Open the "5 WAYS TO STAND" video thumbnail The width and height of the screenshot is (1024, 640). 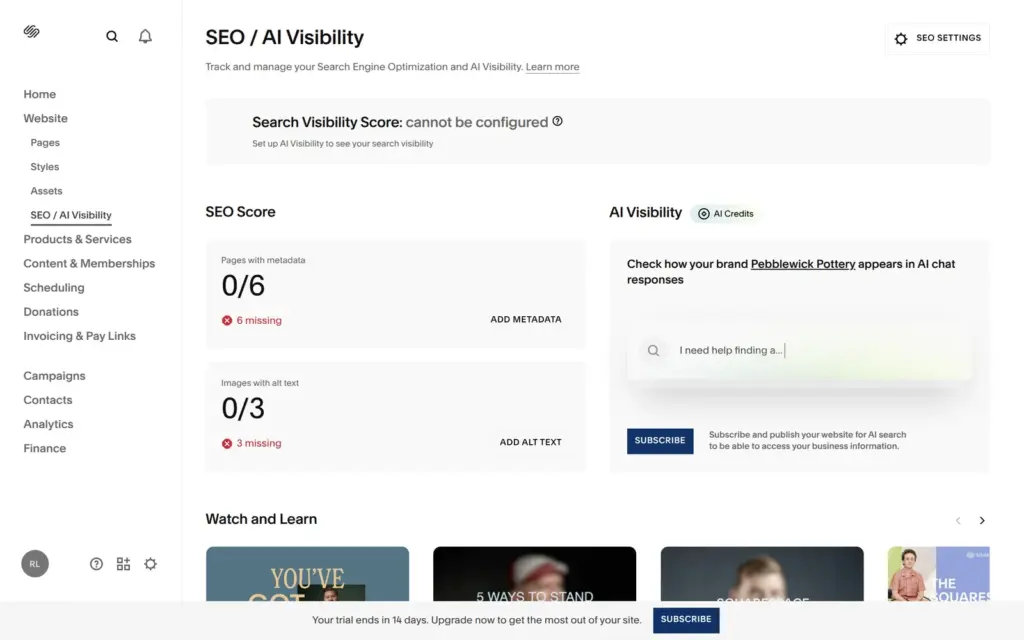point(534,573)
